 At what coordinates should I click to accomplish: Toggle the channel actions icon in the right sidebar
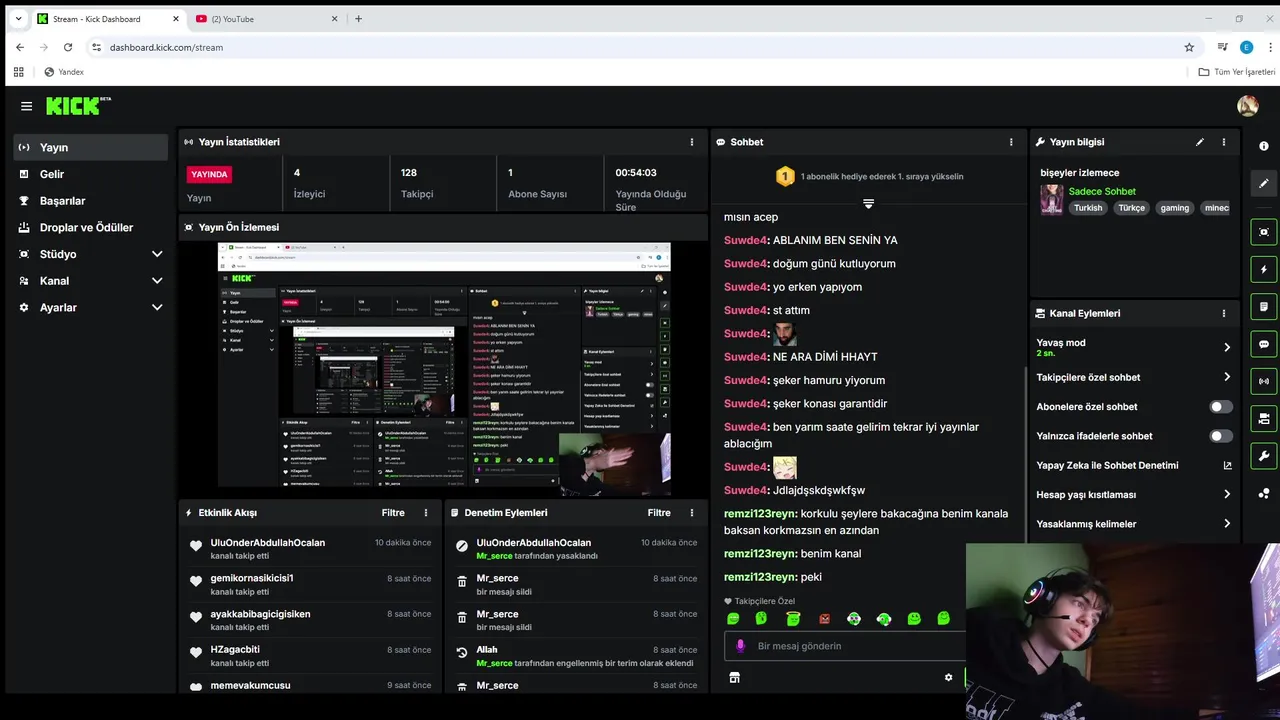click(x=1264, y=418)
